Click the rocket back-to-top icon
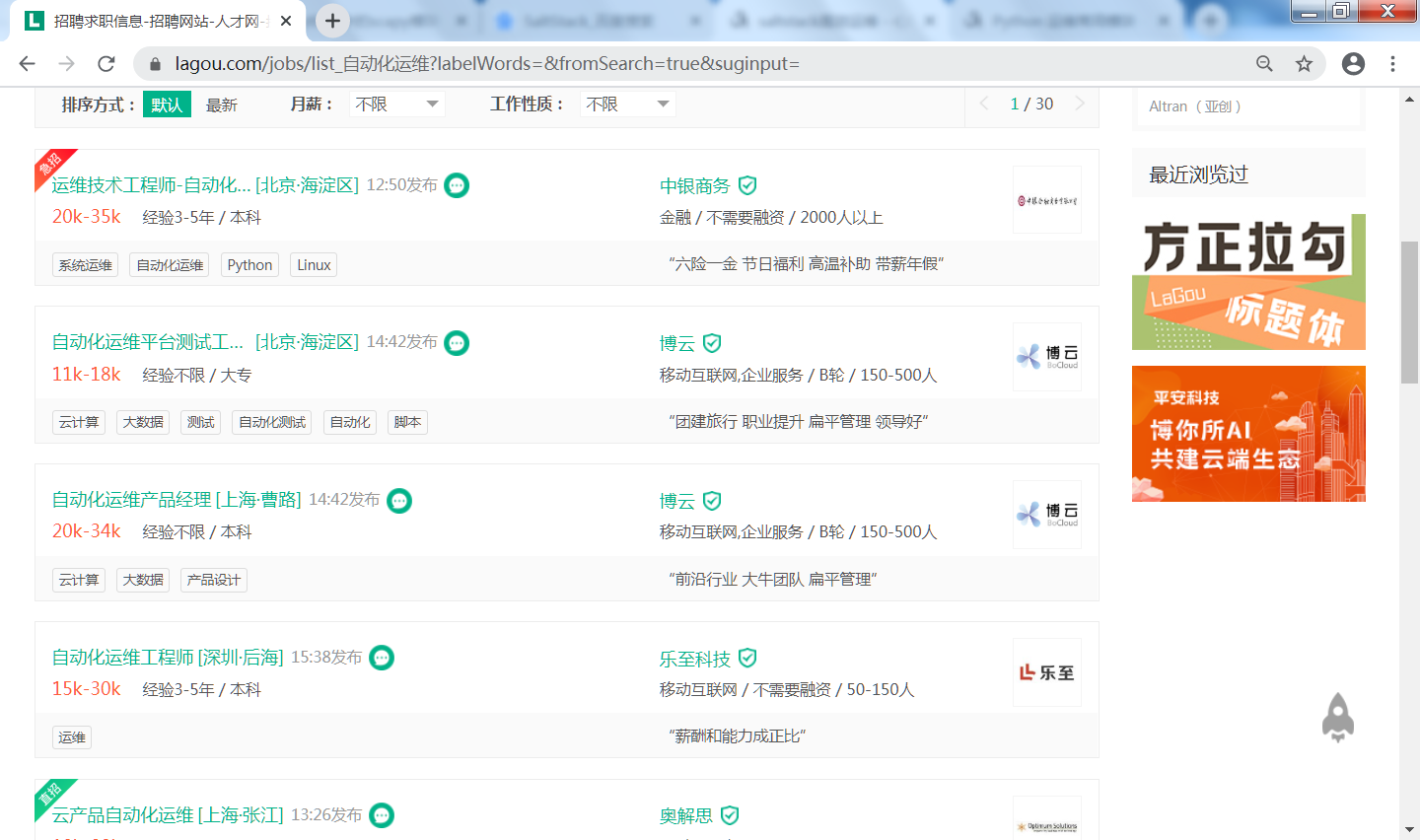This screenshot has width=1420, height=840. 1338,717
